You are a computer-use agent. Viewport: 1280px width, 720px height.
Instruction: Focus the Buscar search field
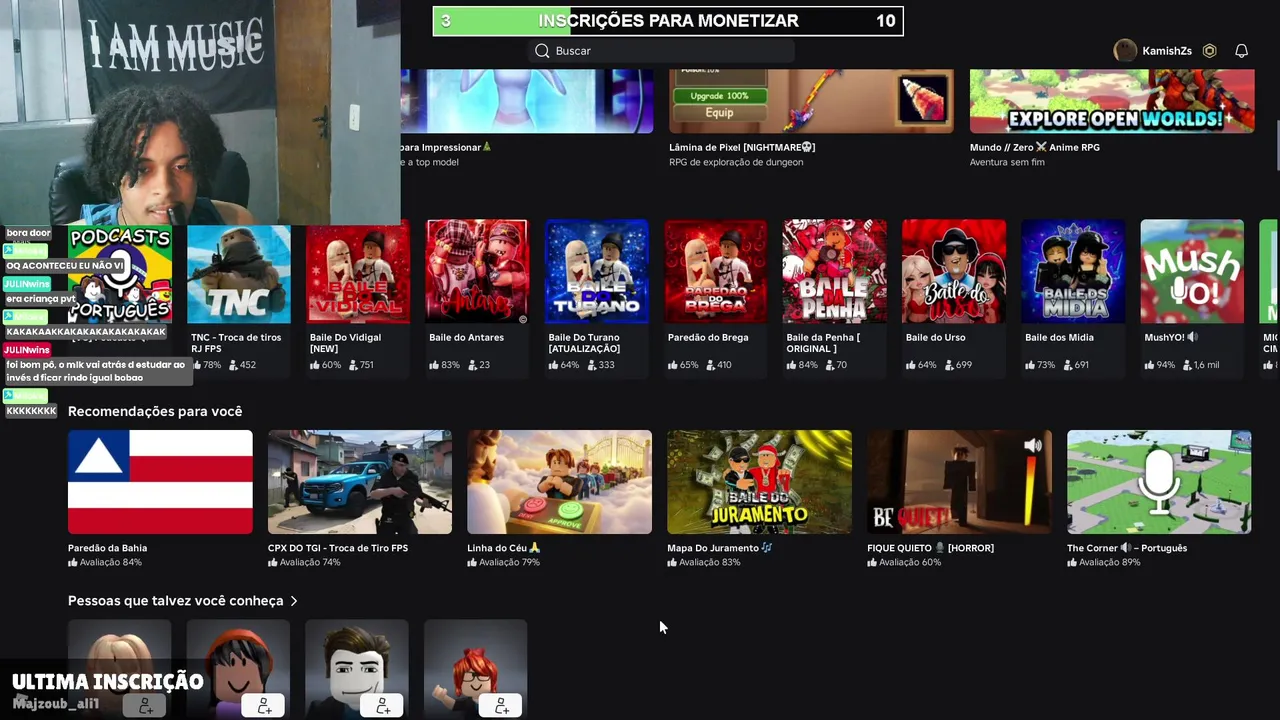click(x=661, y=51)
